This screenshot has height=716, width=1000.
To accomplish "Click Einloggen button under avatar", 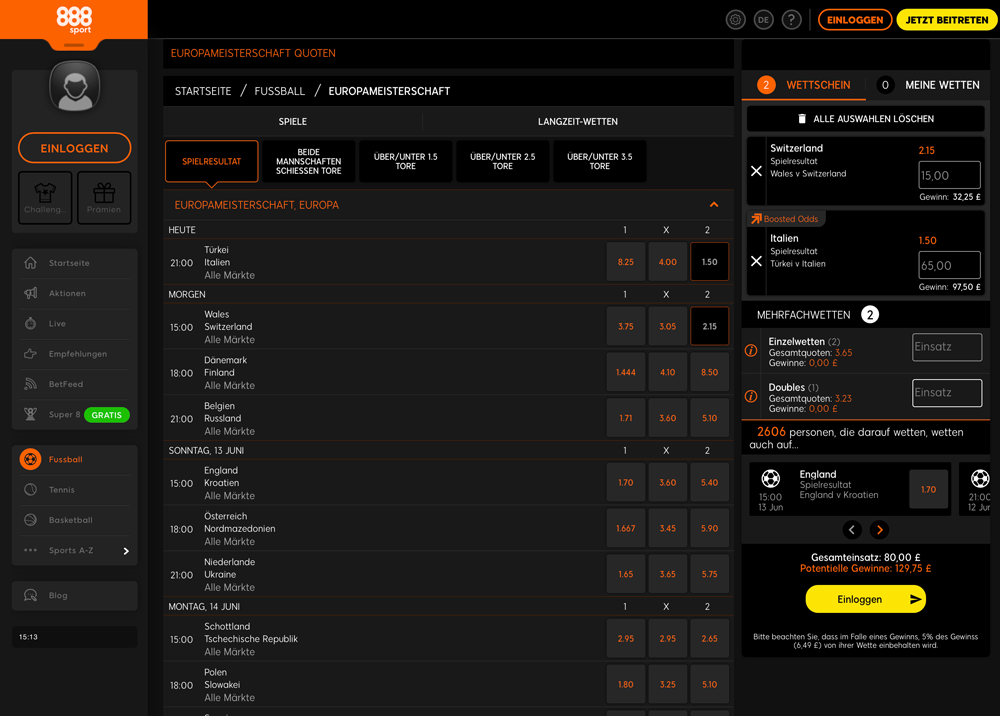I will click(x=75, y=148).
